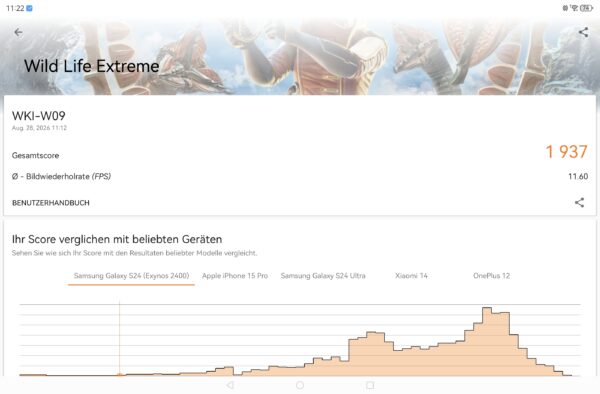
Task: Switch to Samsung Galaxy S24 Ultra tab
Action: pos(323,276)
